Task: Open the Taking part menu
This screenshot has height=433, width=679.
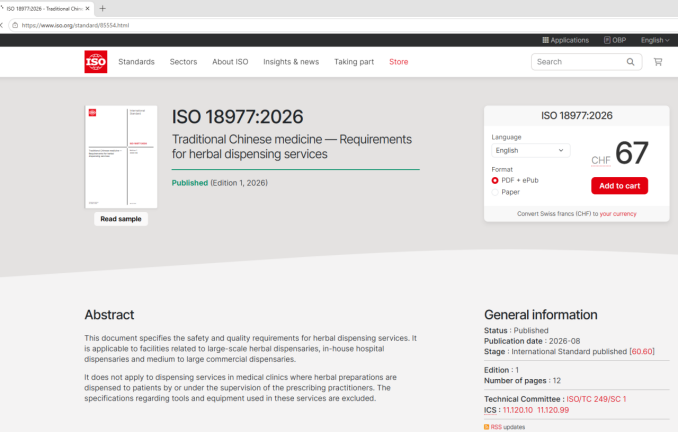Action: 354,62
